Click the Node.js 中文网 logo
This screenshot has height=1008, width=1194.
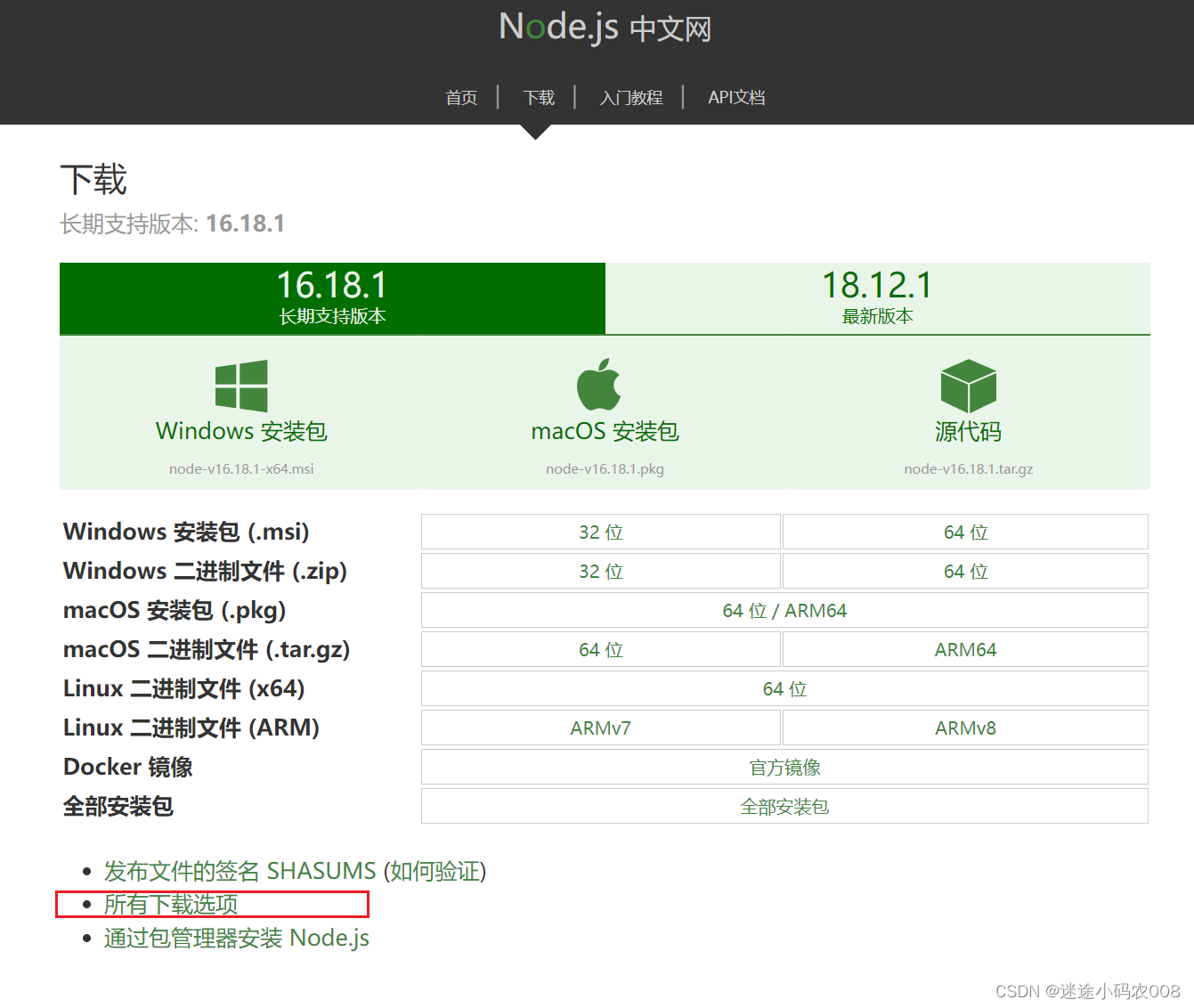[x=605, y=28]
